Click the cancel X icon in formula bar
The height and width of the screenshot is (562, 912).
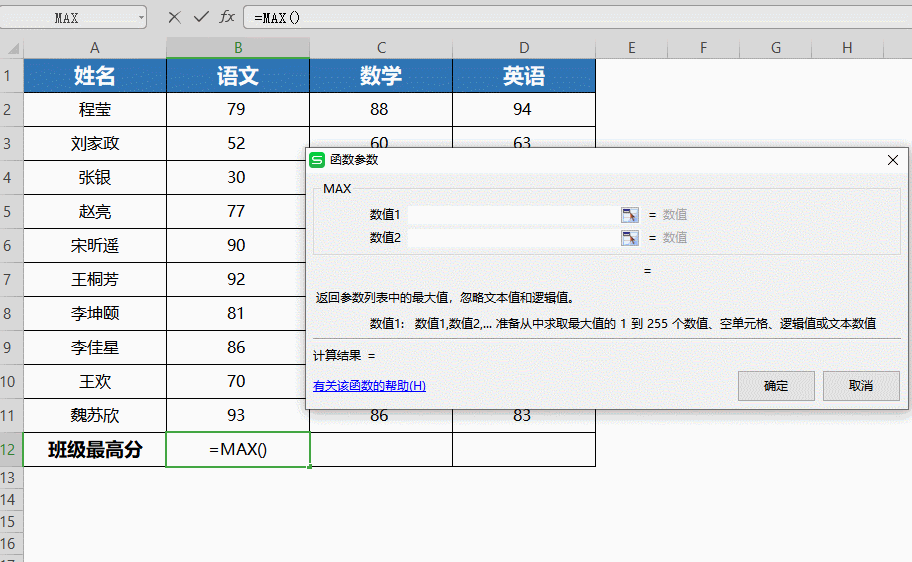tap(174, 17)
